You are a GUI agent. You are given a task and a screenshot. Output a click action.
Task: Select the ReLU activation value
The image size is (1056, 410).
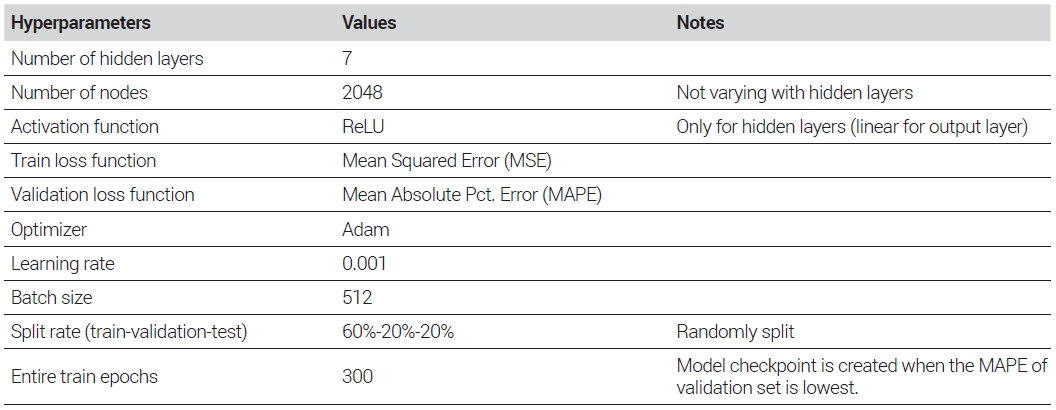[363, 127]
